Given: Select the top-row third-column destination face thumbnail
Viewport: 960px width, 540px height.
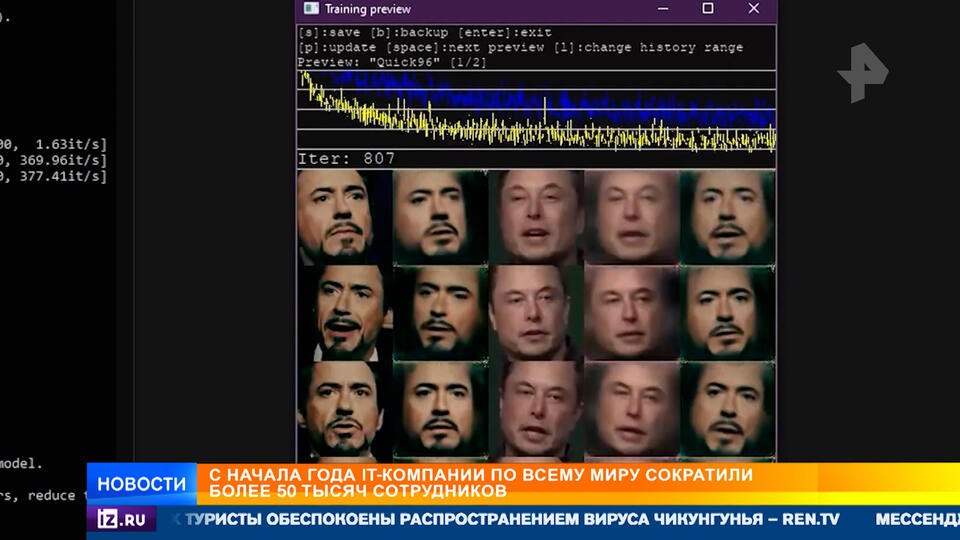Looking at the screenshot, I should (536, 217).
